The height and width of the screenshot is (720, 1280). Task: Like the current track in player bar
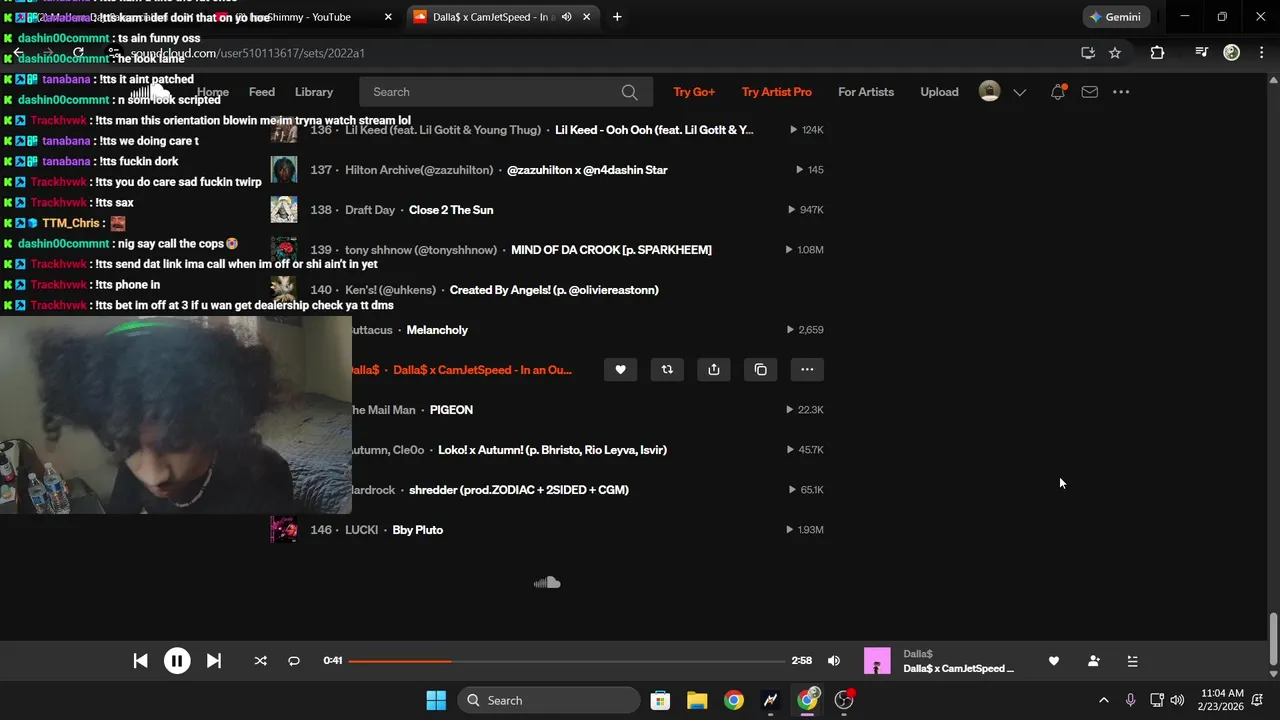click(x=1053, y=661)
